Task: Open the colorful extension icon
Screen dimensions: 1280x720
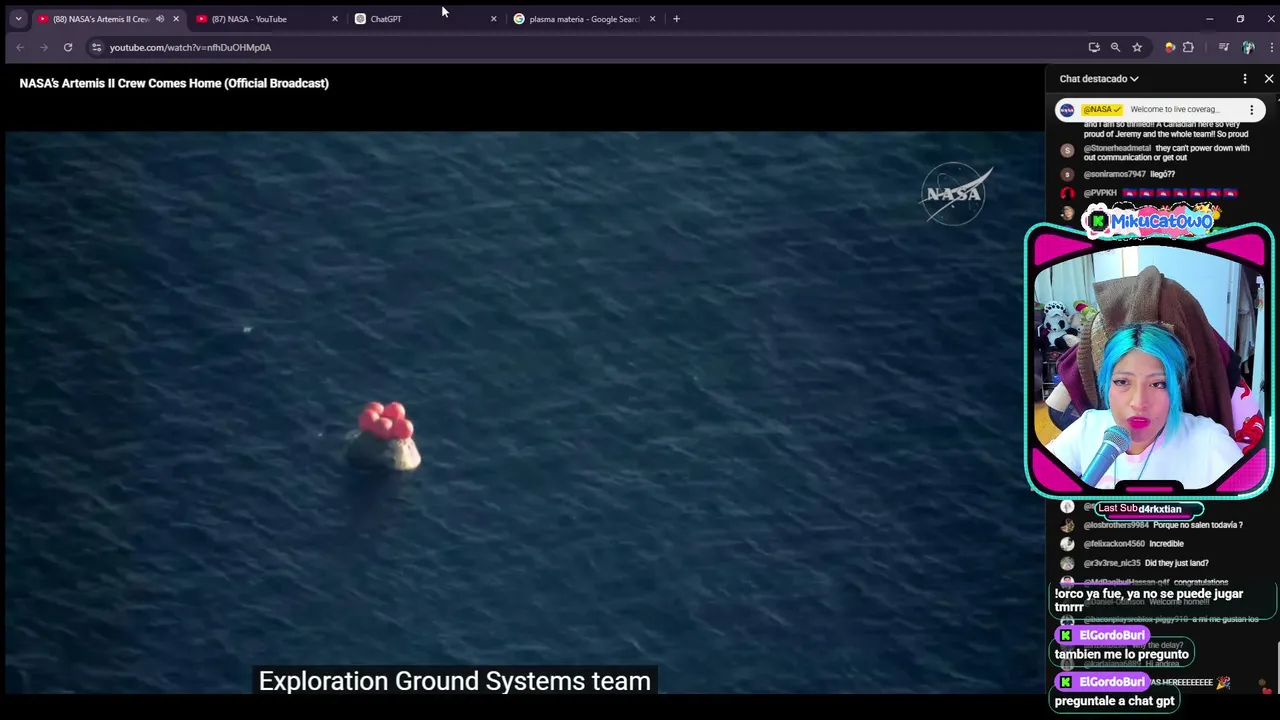Action: (1170, 47)
